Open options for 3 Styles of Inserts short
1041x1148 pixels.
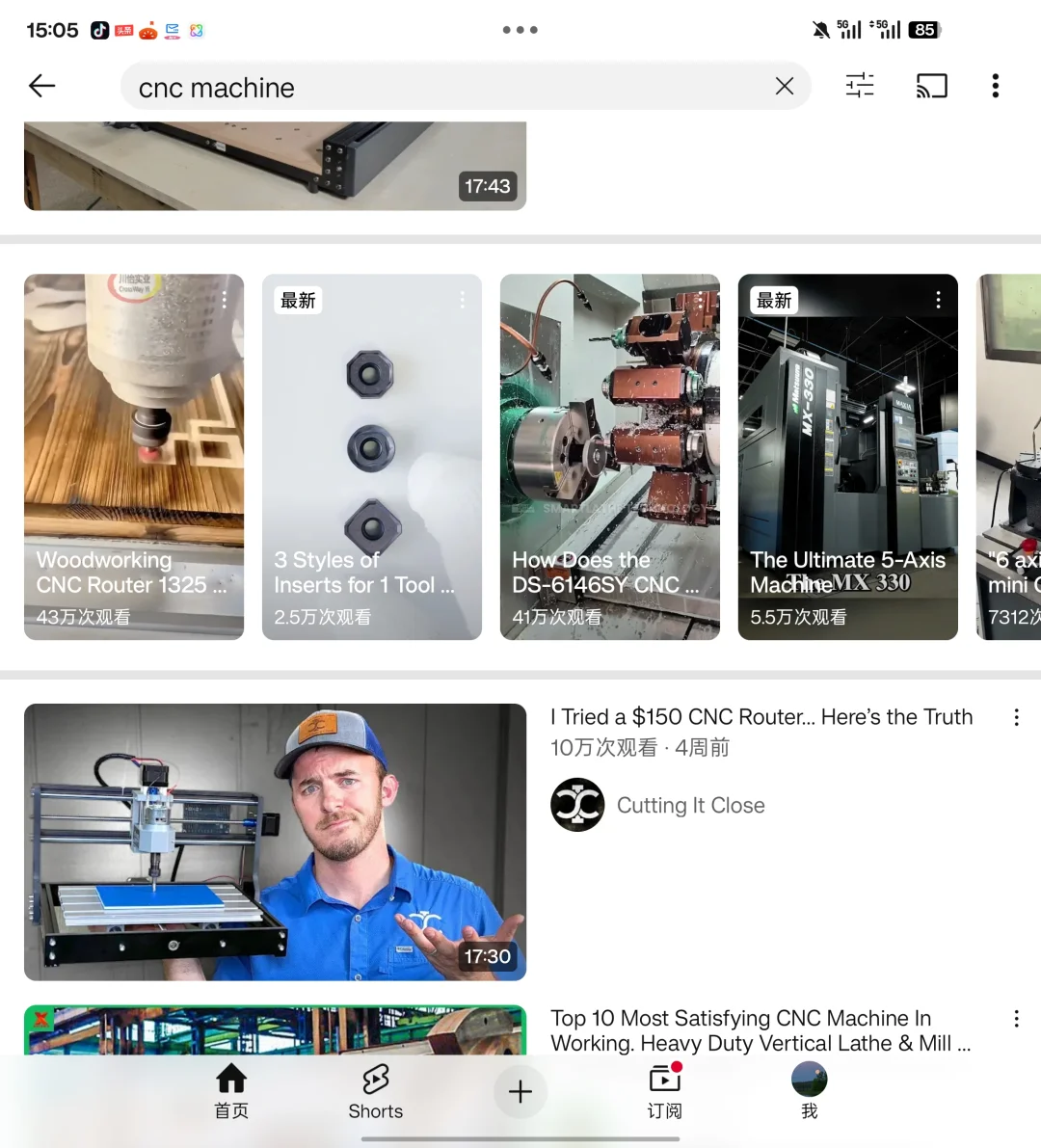462,300
